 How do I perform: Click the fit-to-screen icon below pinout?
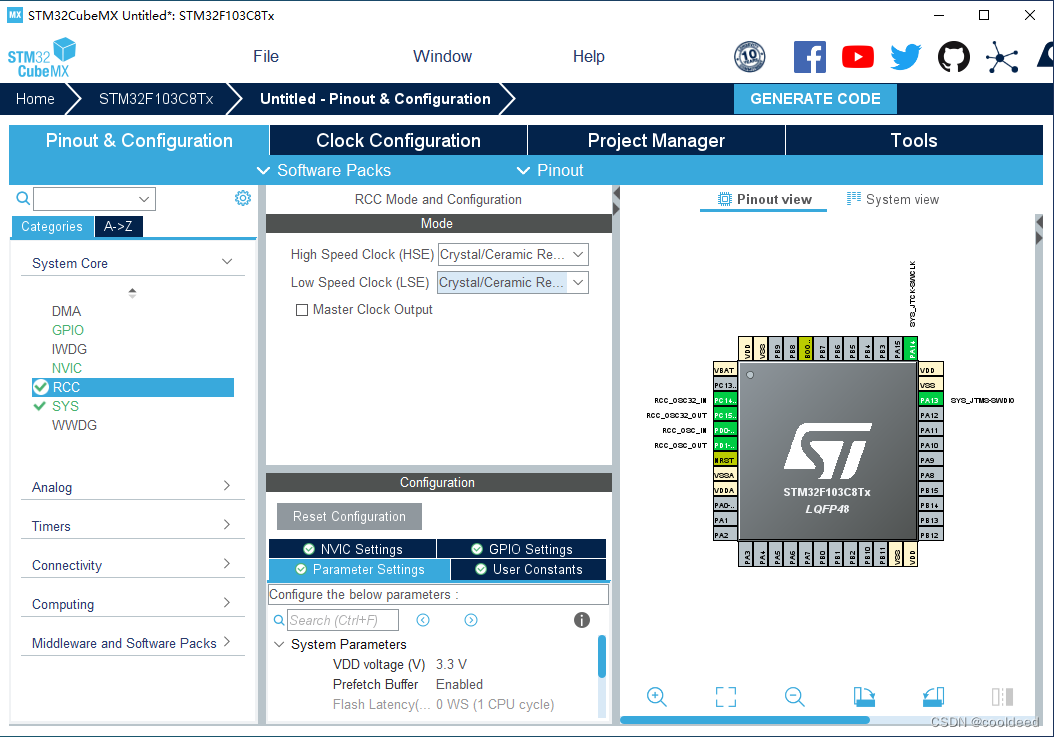[726, 697]
